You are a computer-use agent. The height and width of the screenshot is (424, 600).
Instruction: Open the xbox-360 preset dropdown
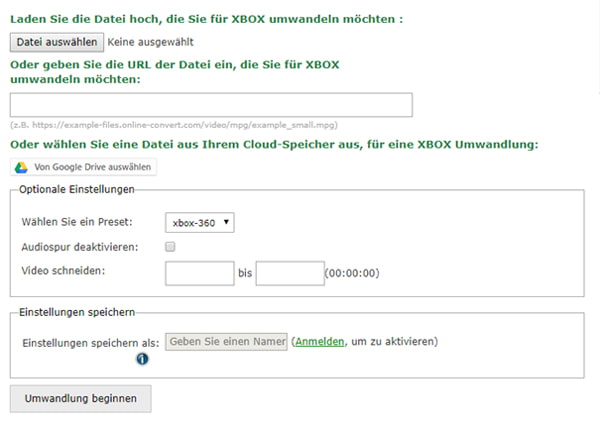[200, 223]
